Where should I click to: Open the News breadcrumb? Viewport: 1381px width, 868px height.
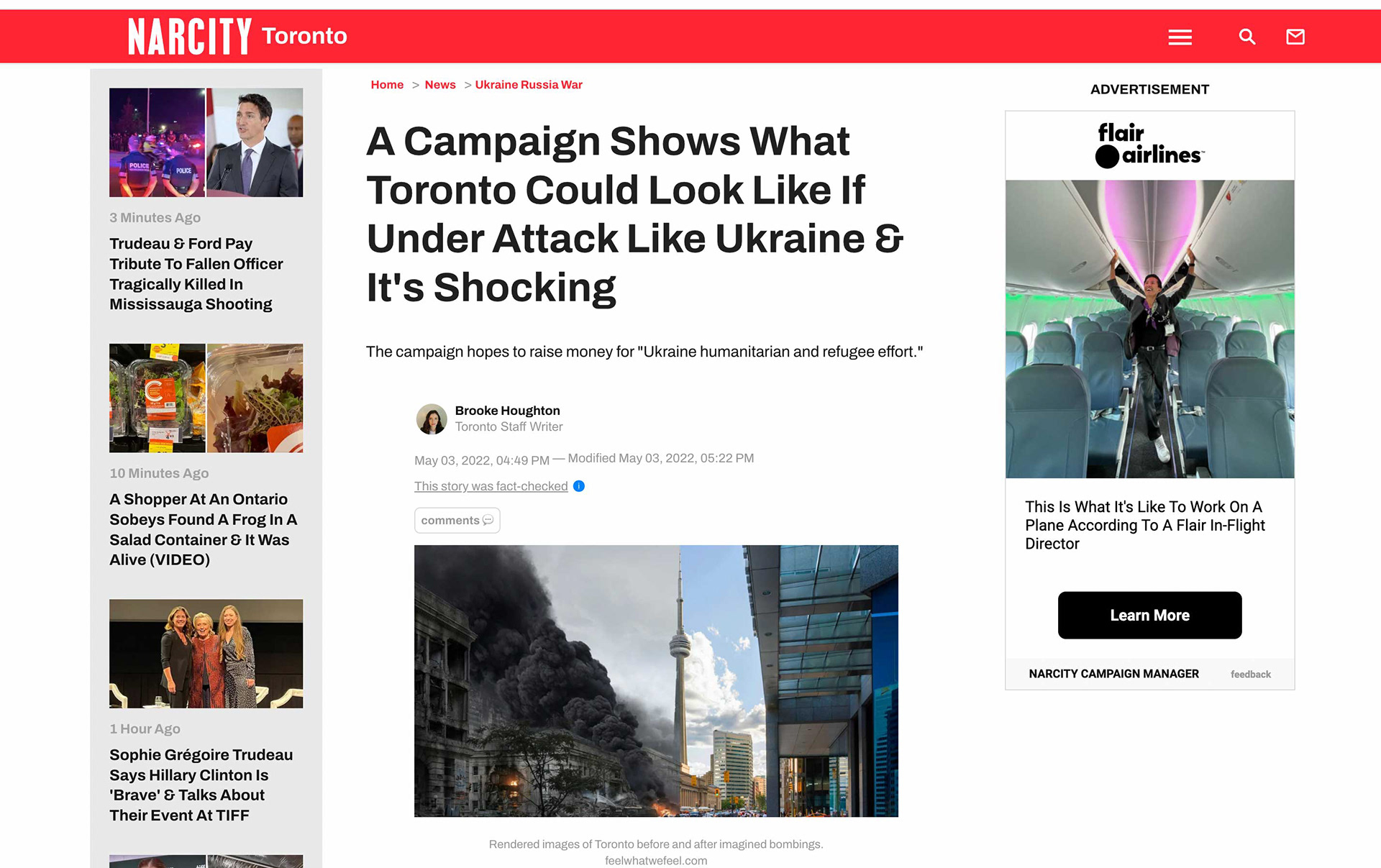click(440, 85)
